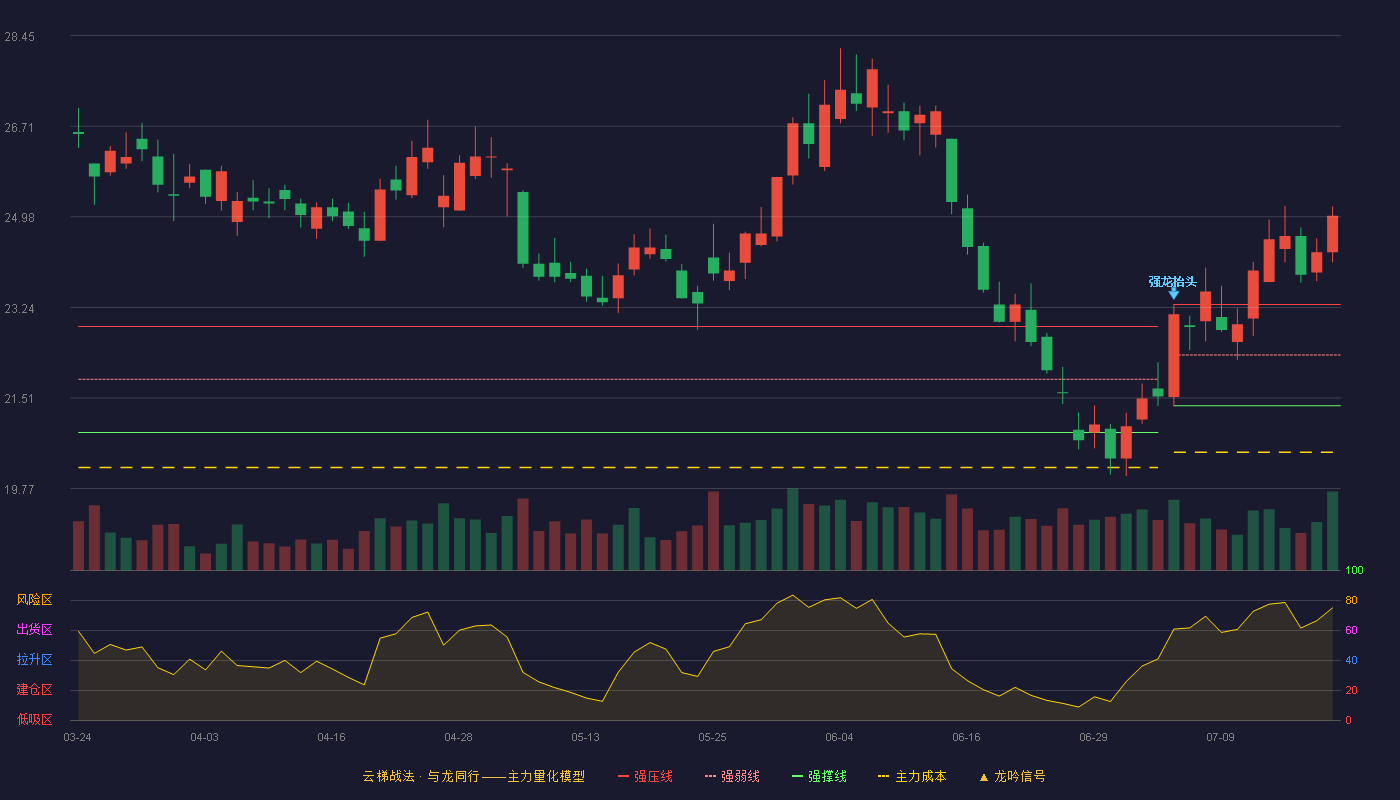Toggle the 主力成本 legend entry

point(912,776)
